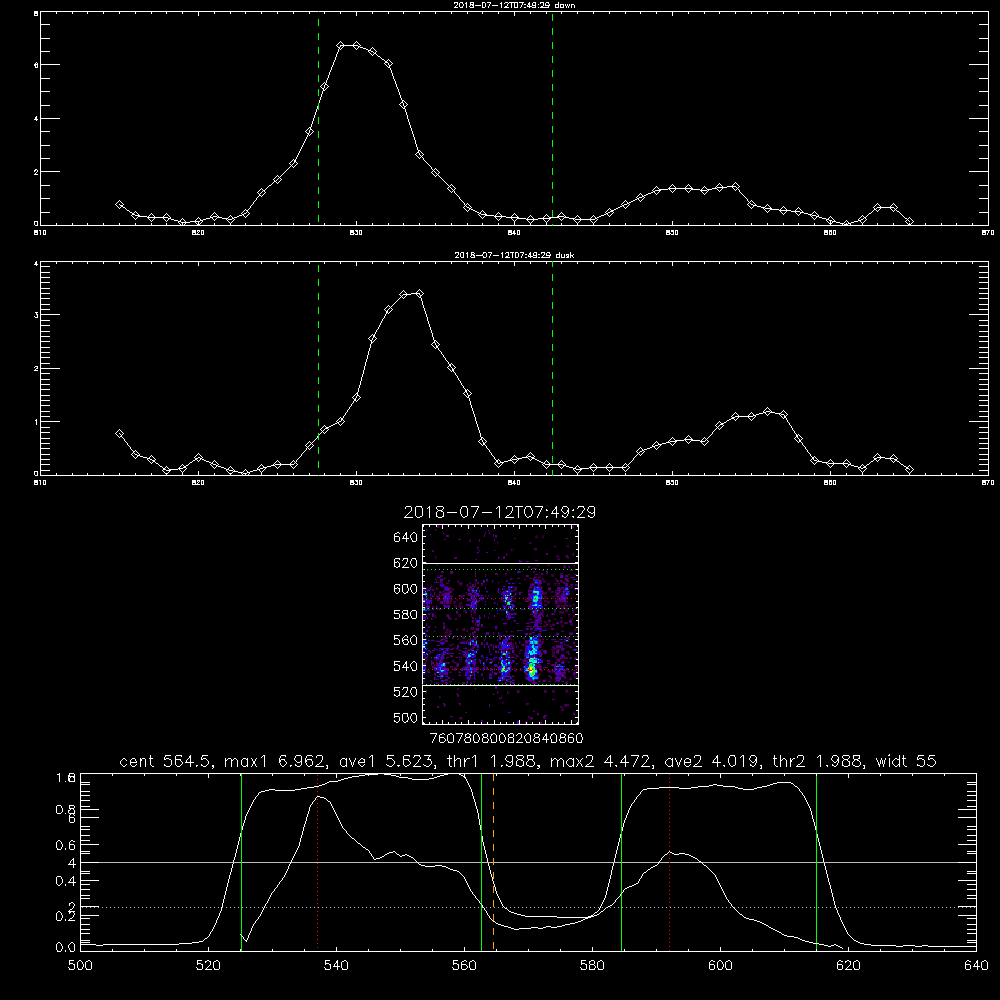
Task: Click the '600' x-axis label of bottom plot
Action: 720,966
